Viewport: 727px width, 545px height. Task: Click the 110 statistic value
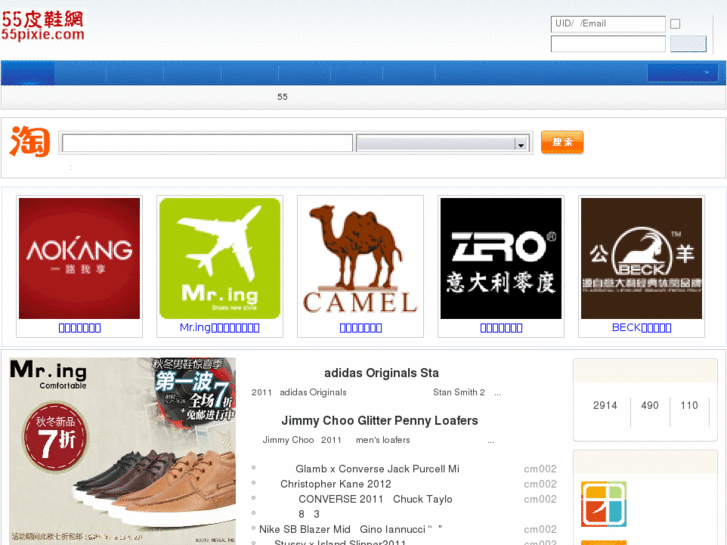pyautogui.click(x=689, y=405)
